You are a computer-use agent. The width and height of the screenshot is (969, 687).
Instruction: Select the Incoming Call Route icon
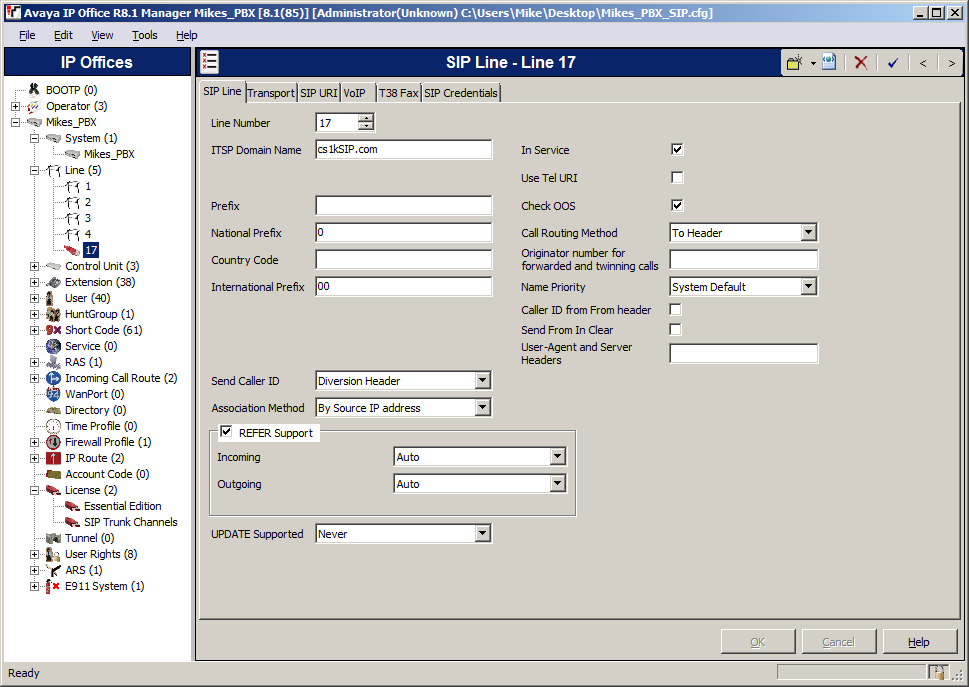pyautogui.click(x=54, y=378)
